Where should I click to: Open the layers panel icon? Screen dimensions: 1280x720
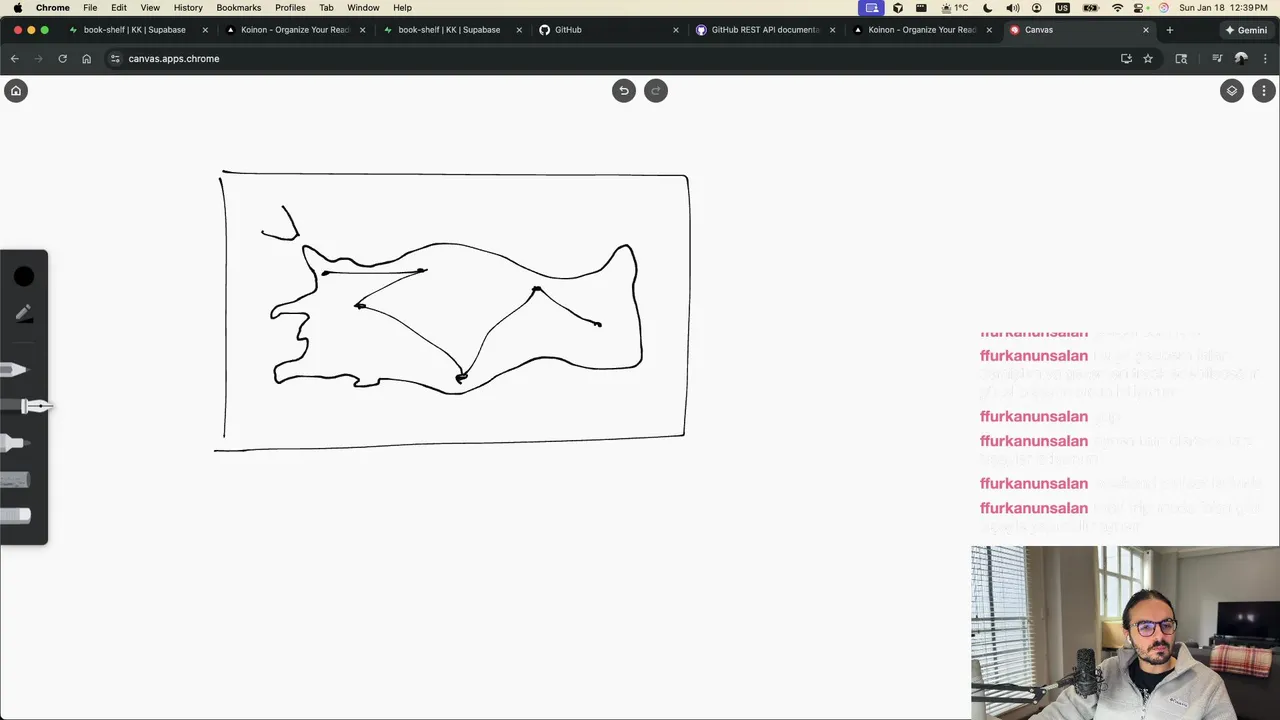click(x=1232, y=91)
